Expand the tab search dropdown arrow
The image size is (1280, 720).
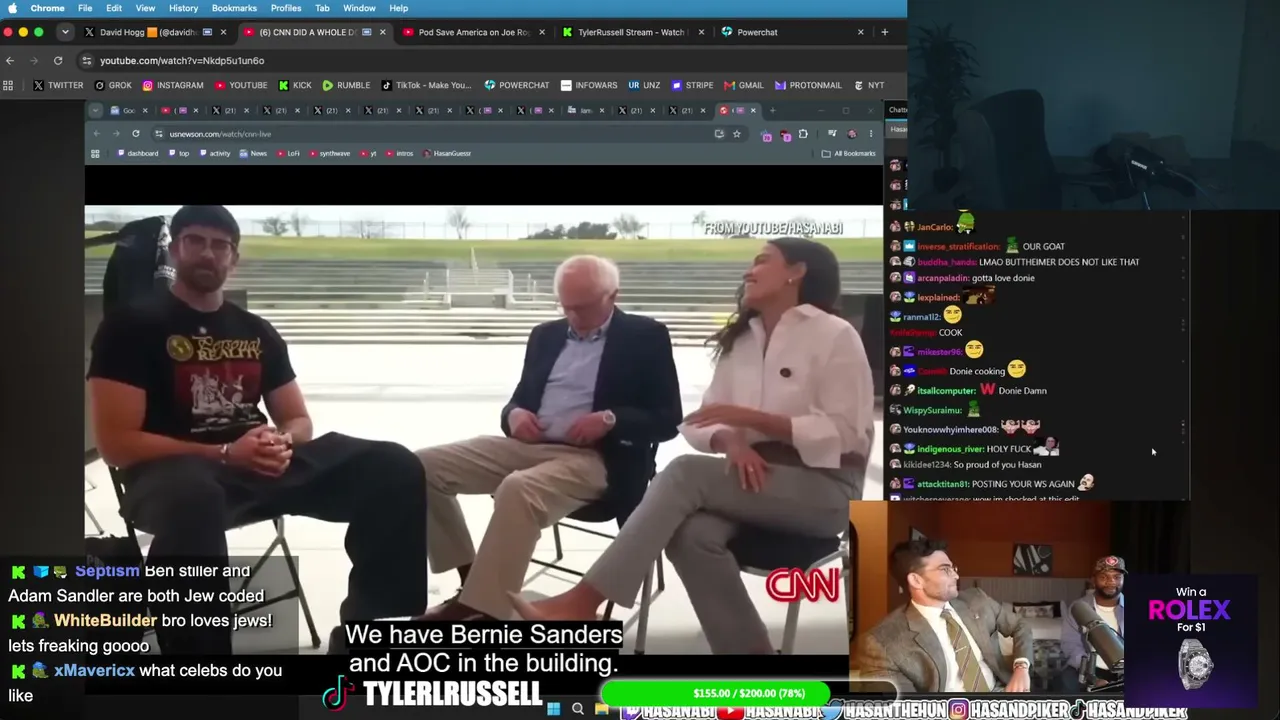coord(65,32)
